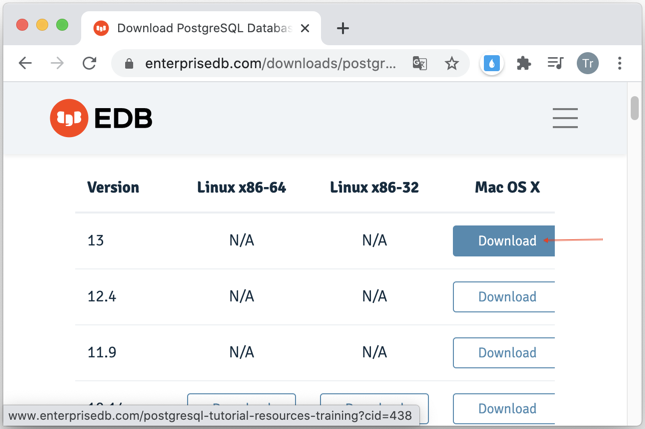Select the Download PostgreSQL Database tab
Viewport: 645px width, 429px height.
[x=201, y=28]
